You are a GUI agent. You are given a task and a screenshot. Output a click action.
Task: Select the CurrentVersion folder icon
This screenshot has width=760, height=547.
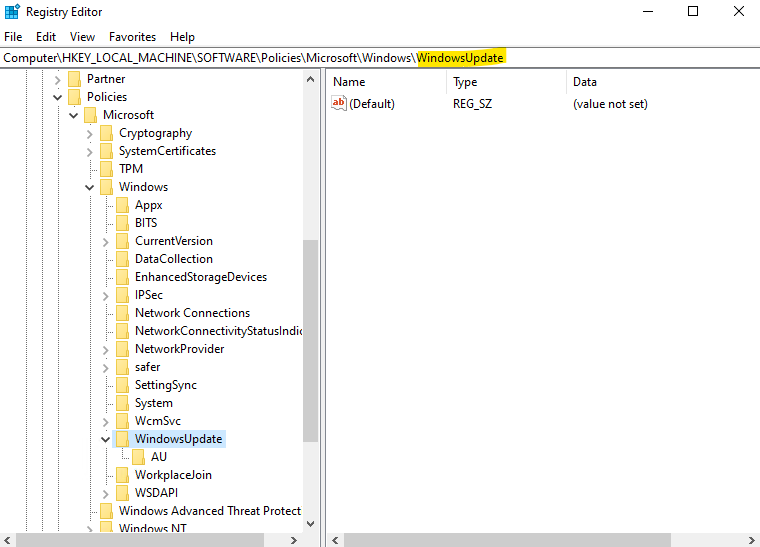[122, 241]
